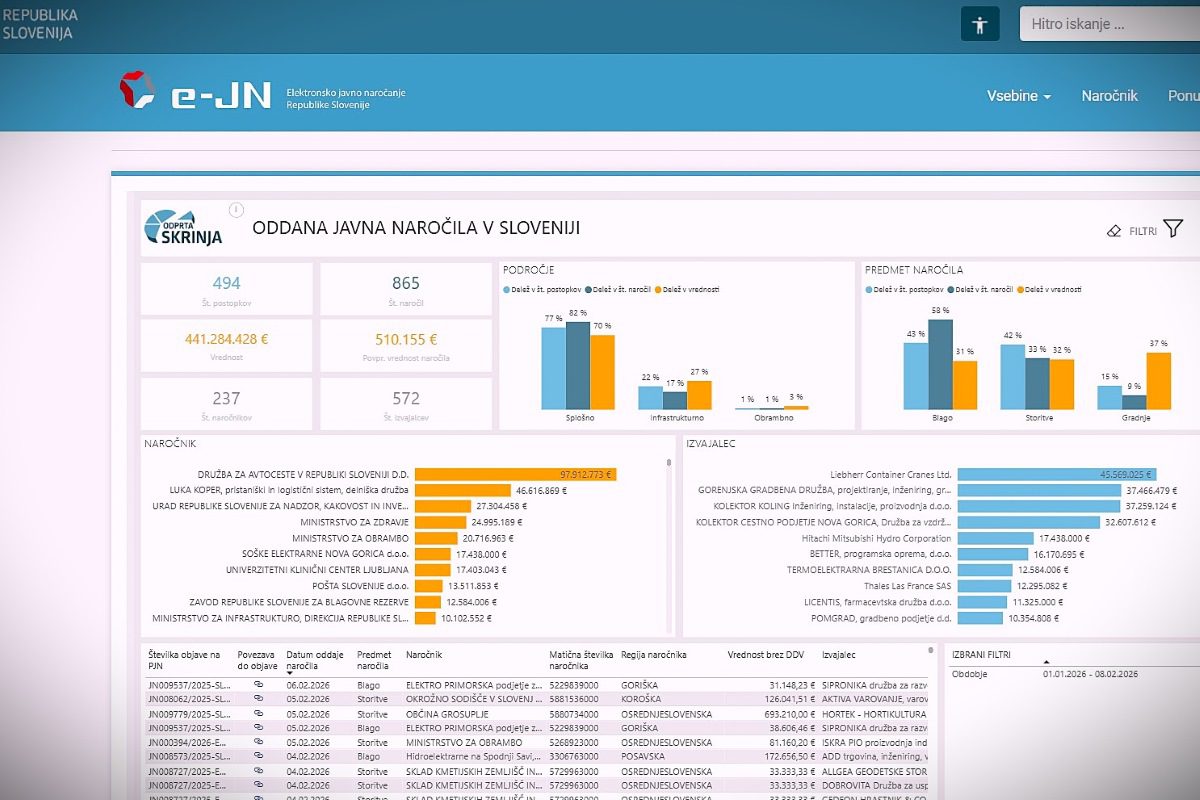Toggle 'Delež v vrednosti' legend in Področje chart

coord(687,289)
